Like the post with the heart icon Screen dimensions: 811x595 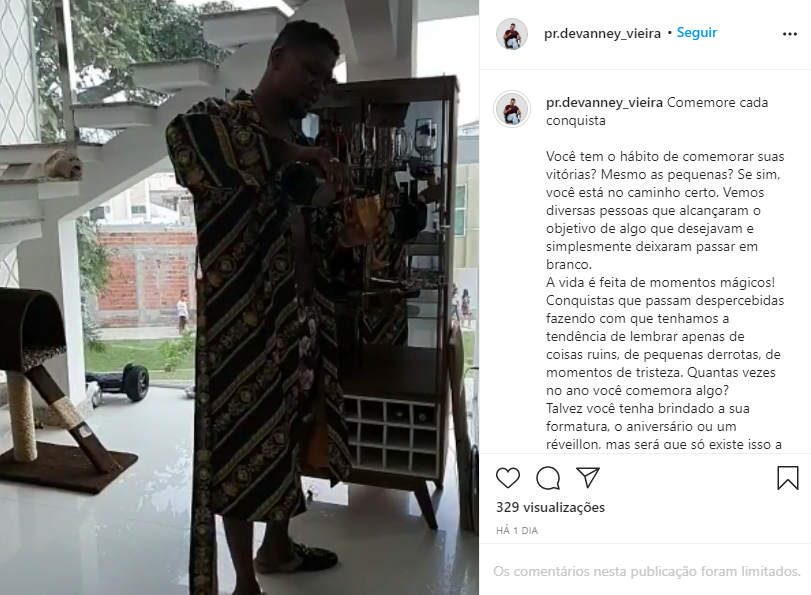(x=507, y=478)
